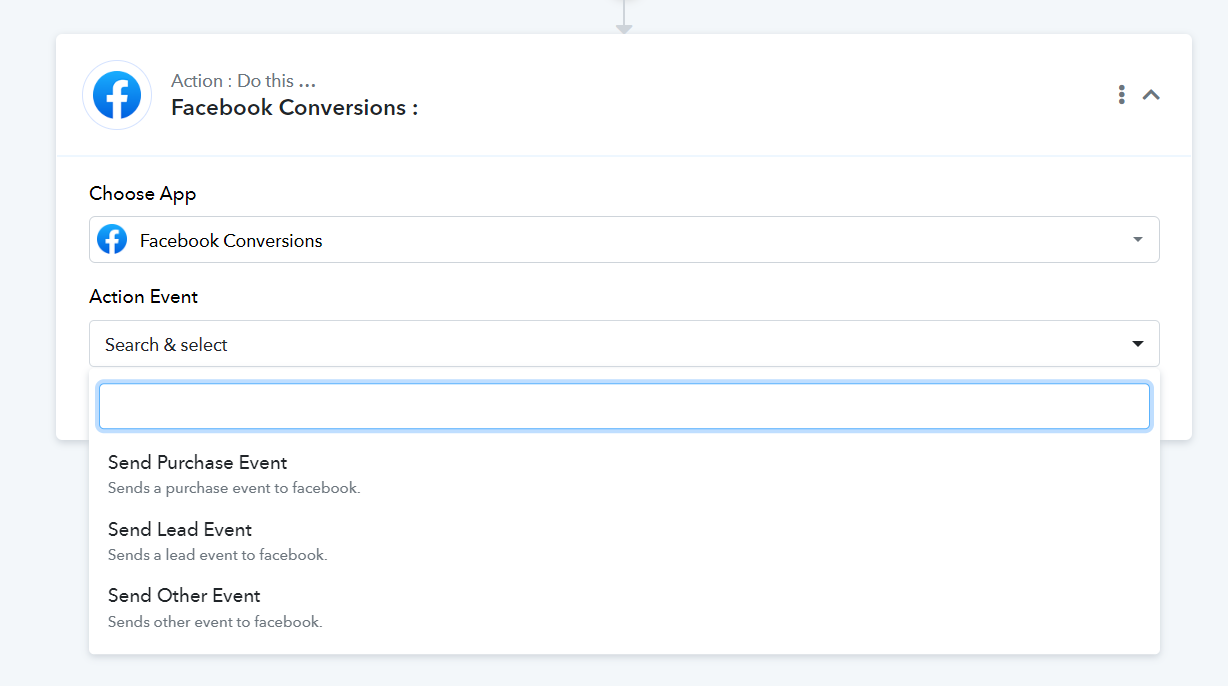Screen dimensions: 1228x686
Task: Click the 'Choose App' field label
Action: pyautogui.click(x=143, y=193)
